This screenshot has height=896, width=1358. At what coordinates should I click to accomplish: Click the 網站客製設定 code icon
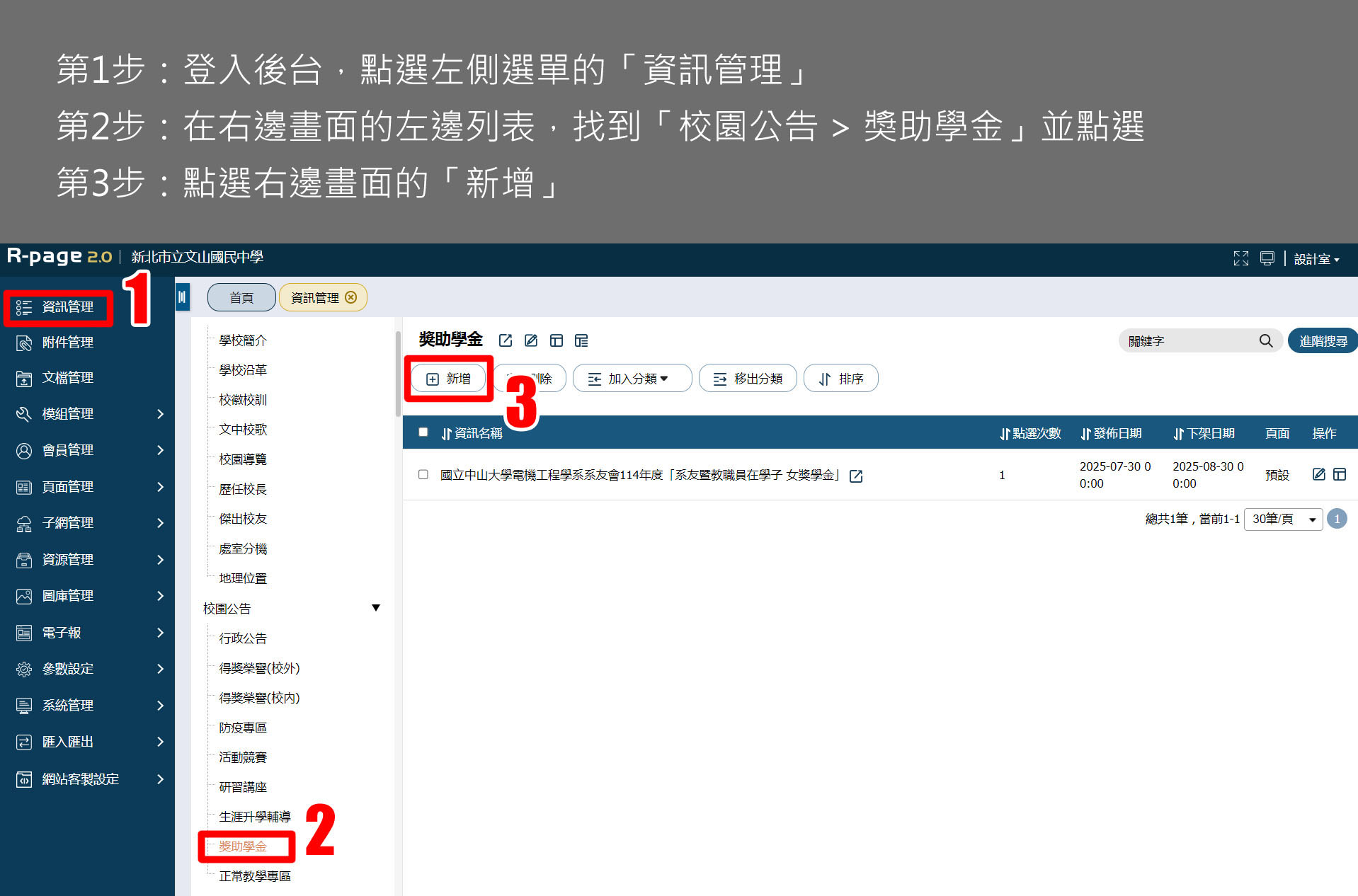[24, 780]
